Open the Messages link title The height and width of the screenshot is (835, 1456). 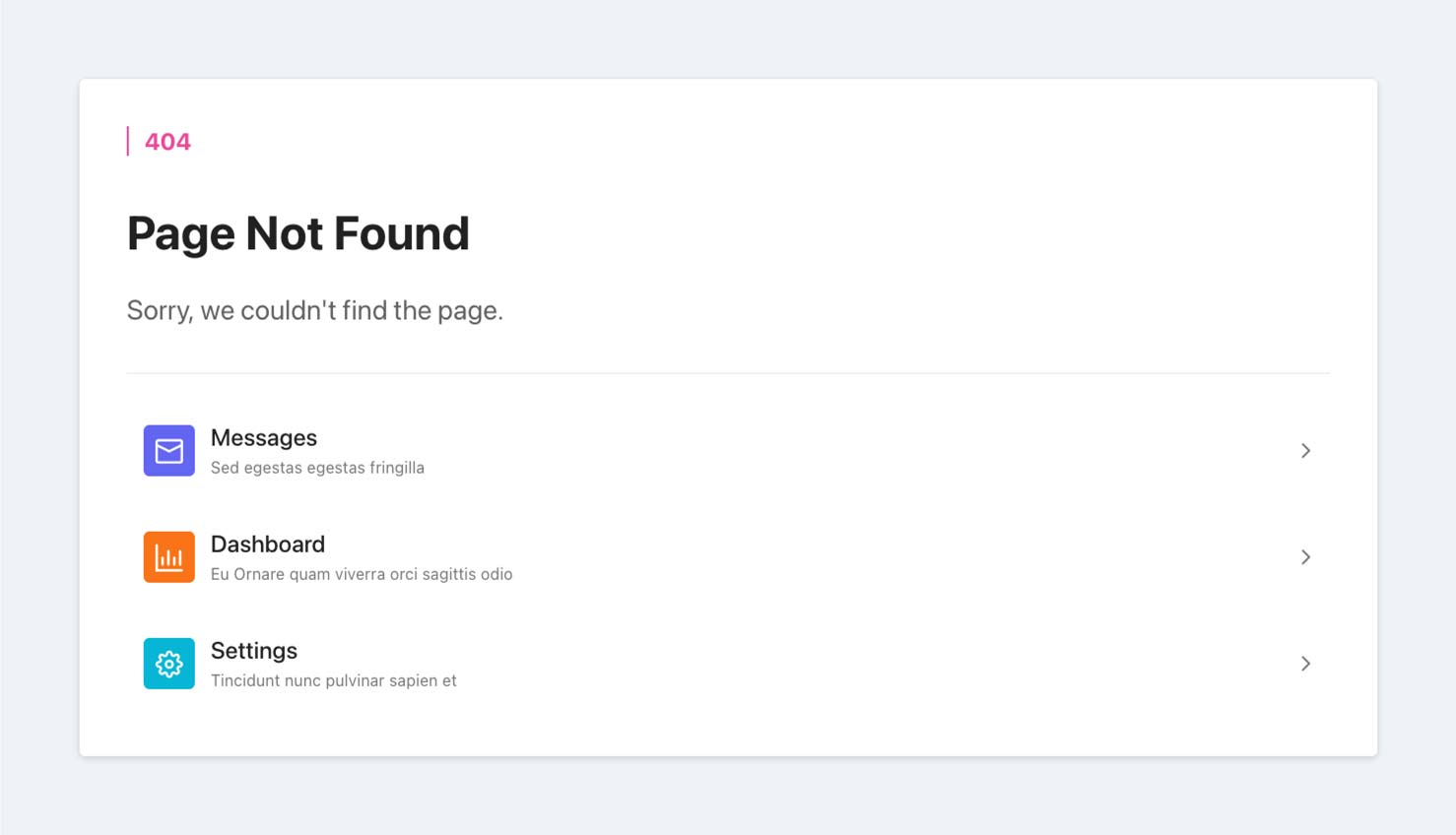tap(264, 438)
